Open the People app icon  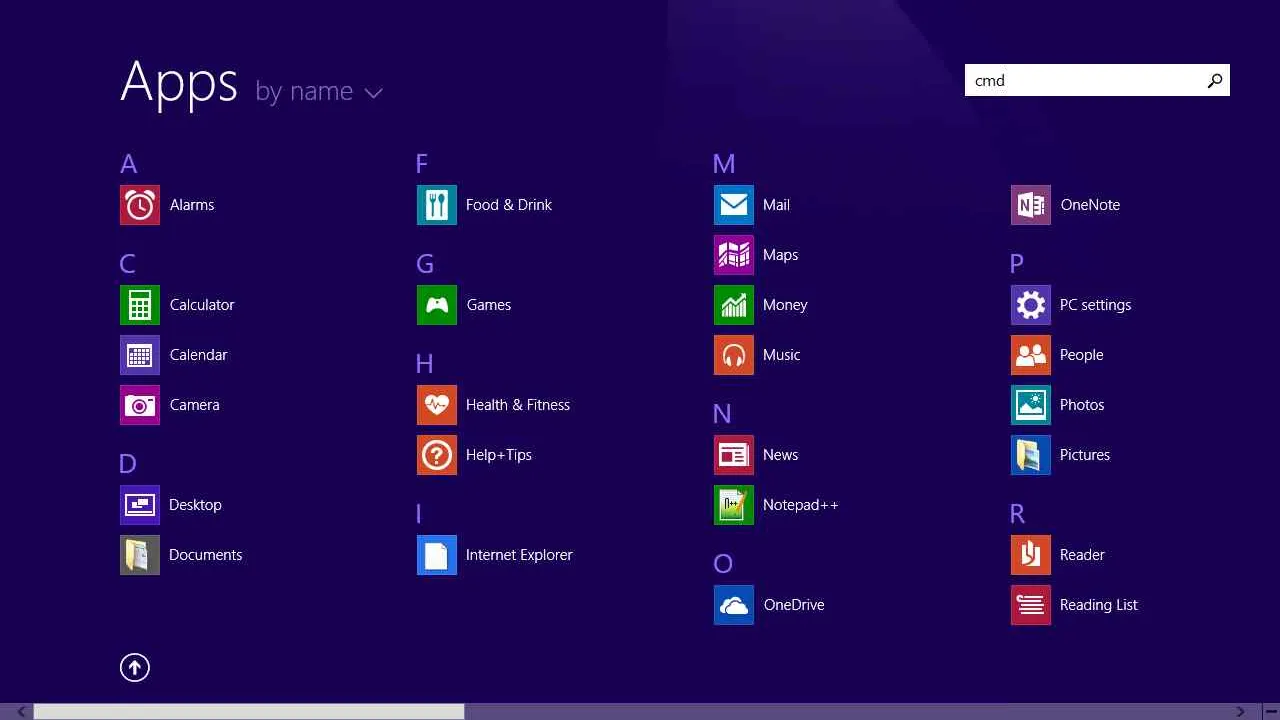coord(1031,355)
